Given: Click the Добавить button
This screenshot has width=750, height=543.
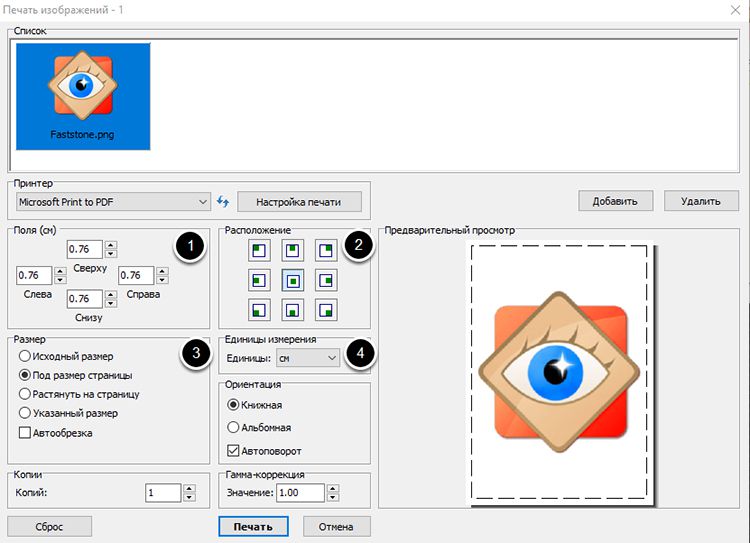Looking at the screenshot, I should point(615,201).
